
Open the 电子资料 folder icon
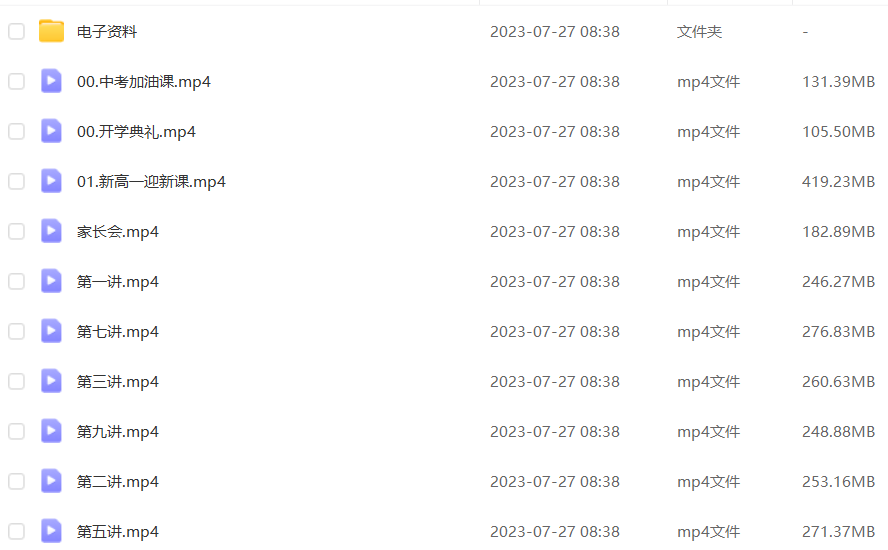[51, 31]
